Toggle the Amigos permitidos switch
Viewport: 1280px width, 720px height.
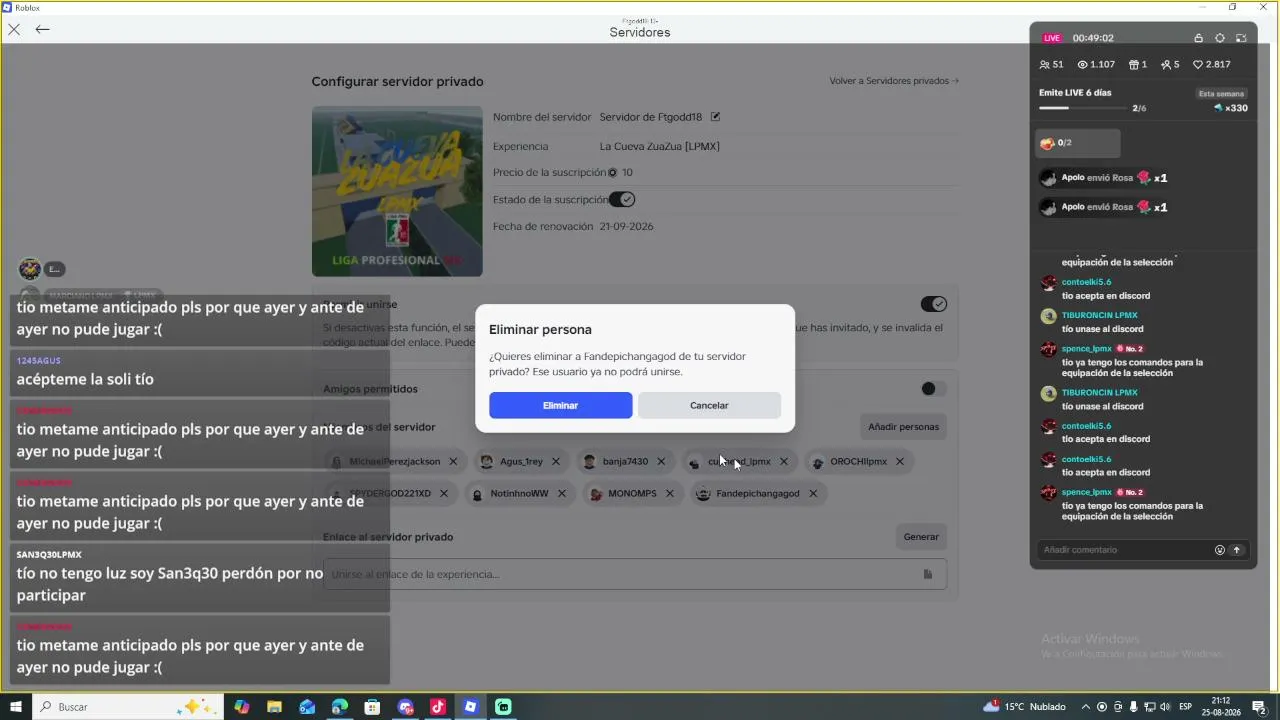point(933,389)
